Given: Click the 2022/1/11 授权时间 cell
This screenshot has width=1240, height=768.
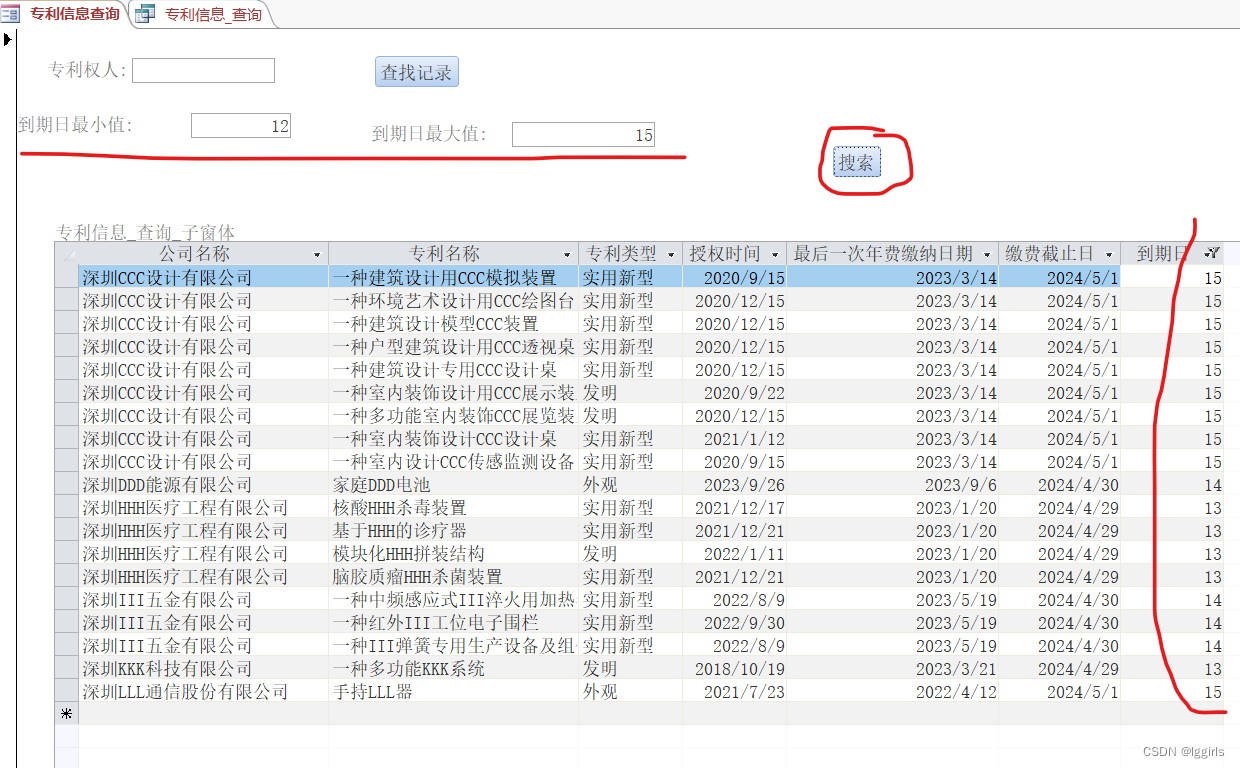Looking at the screenshot, I should click(735, 554).
